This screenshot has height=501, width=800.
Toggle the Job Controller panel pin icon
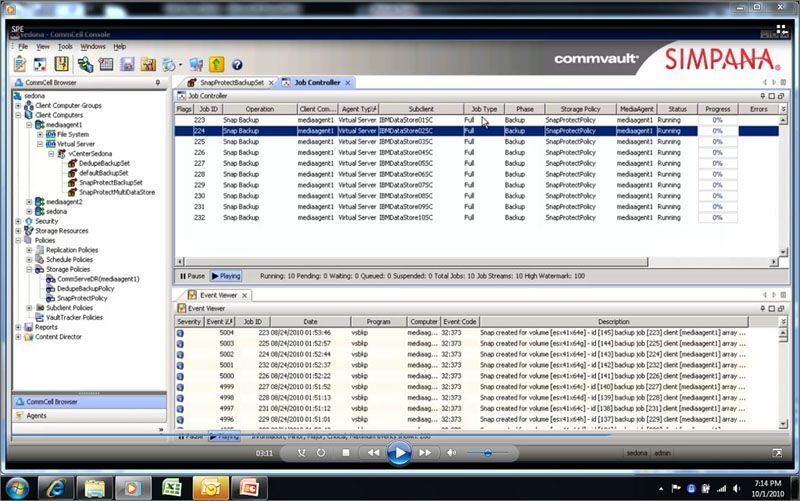(x=763, y=96)
